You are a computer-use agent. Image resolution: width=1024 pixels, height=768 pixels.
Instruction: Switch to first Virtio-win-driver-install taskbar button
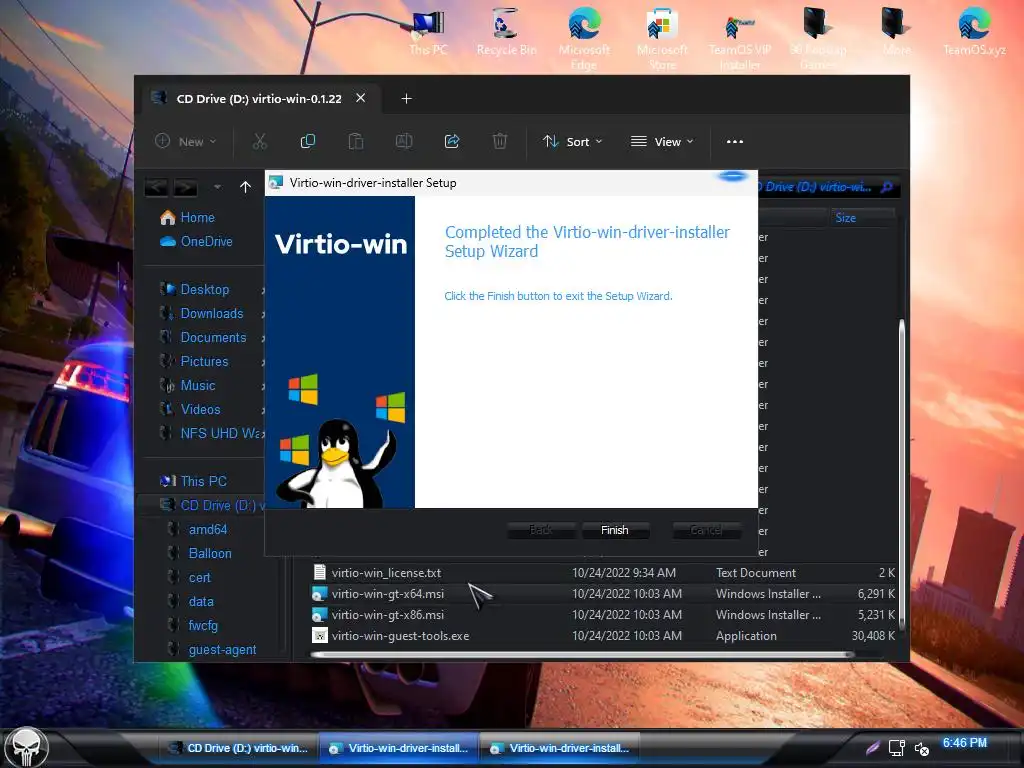(399, 748)
